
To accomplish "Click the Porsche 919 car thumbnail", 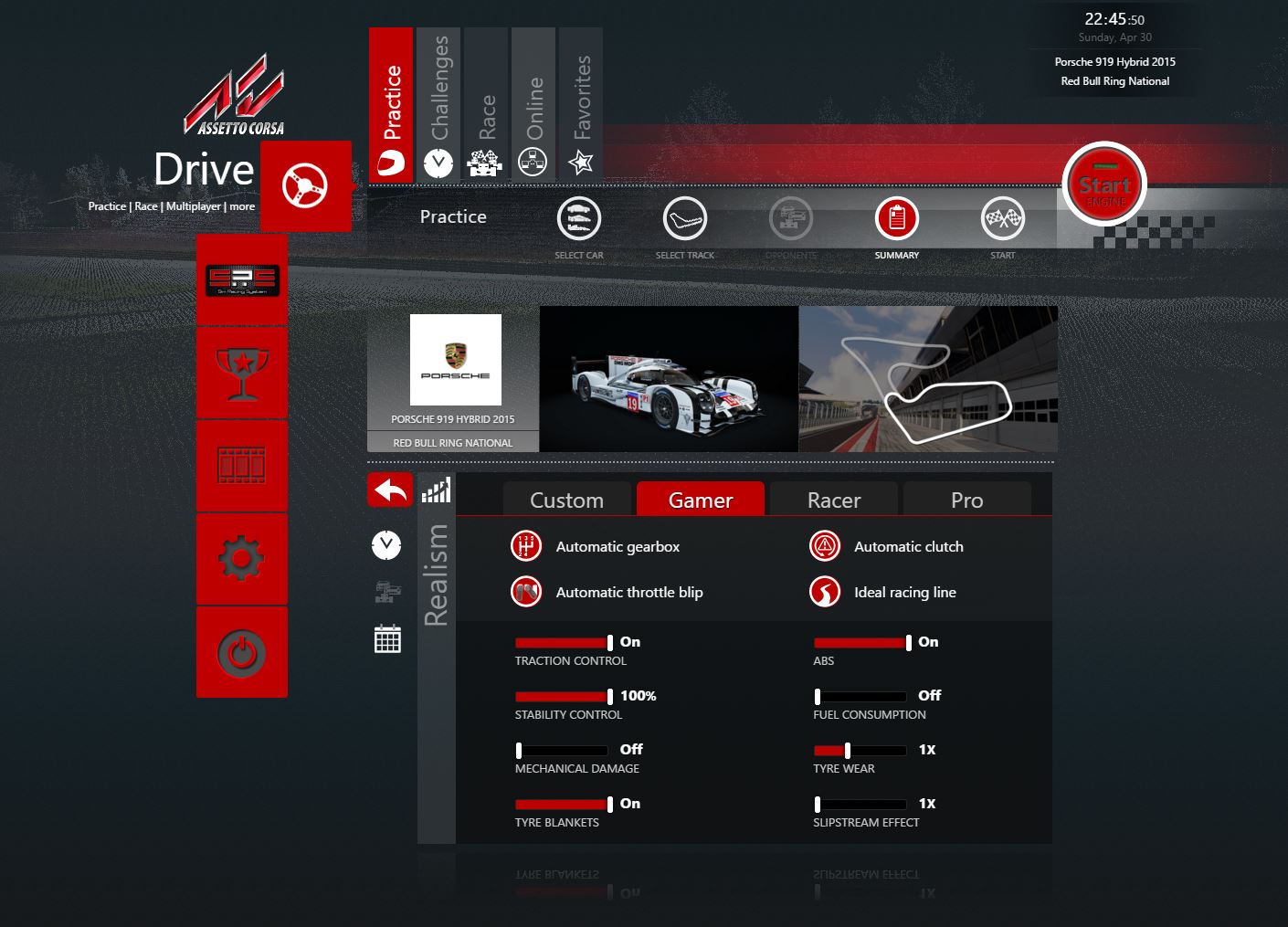I will 669,379.
